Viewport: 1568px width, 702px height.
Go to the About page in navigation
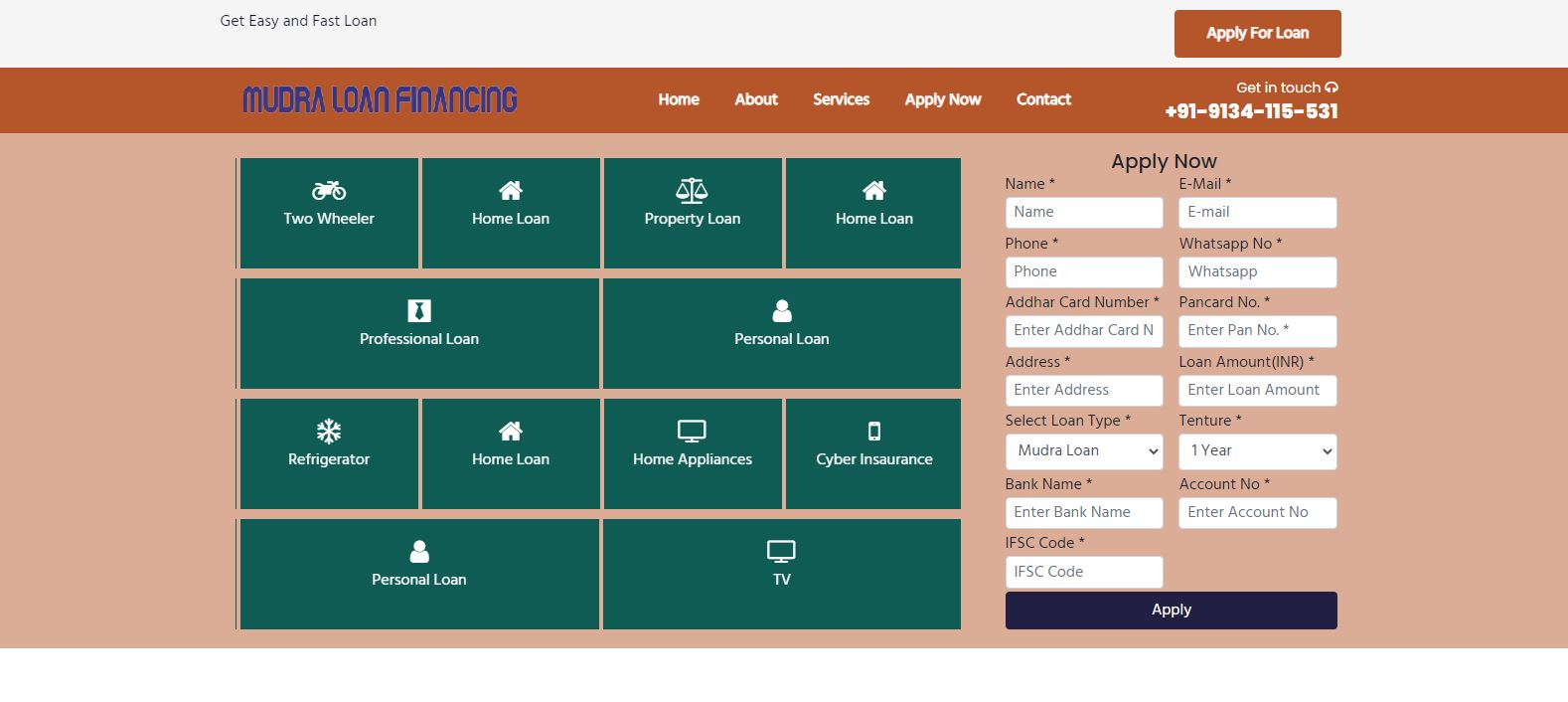(x=755, y=99)
